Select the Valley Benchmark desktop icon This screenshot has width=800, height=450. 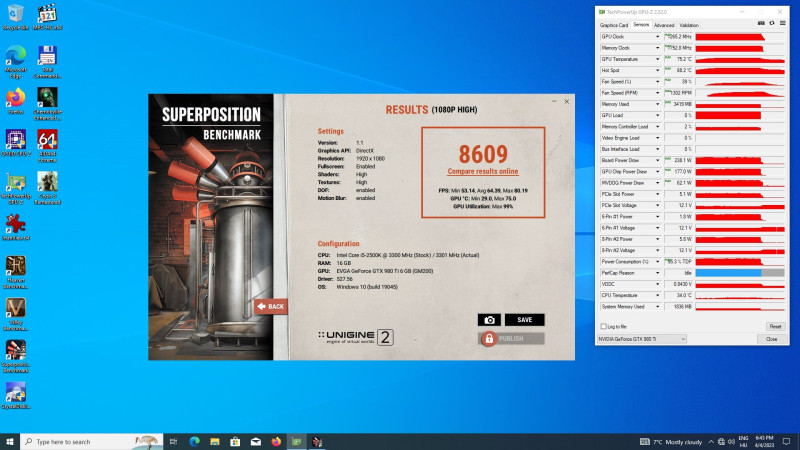pyautogui.click(x=15, y=315)
